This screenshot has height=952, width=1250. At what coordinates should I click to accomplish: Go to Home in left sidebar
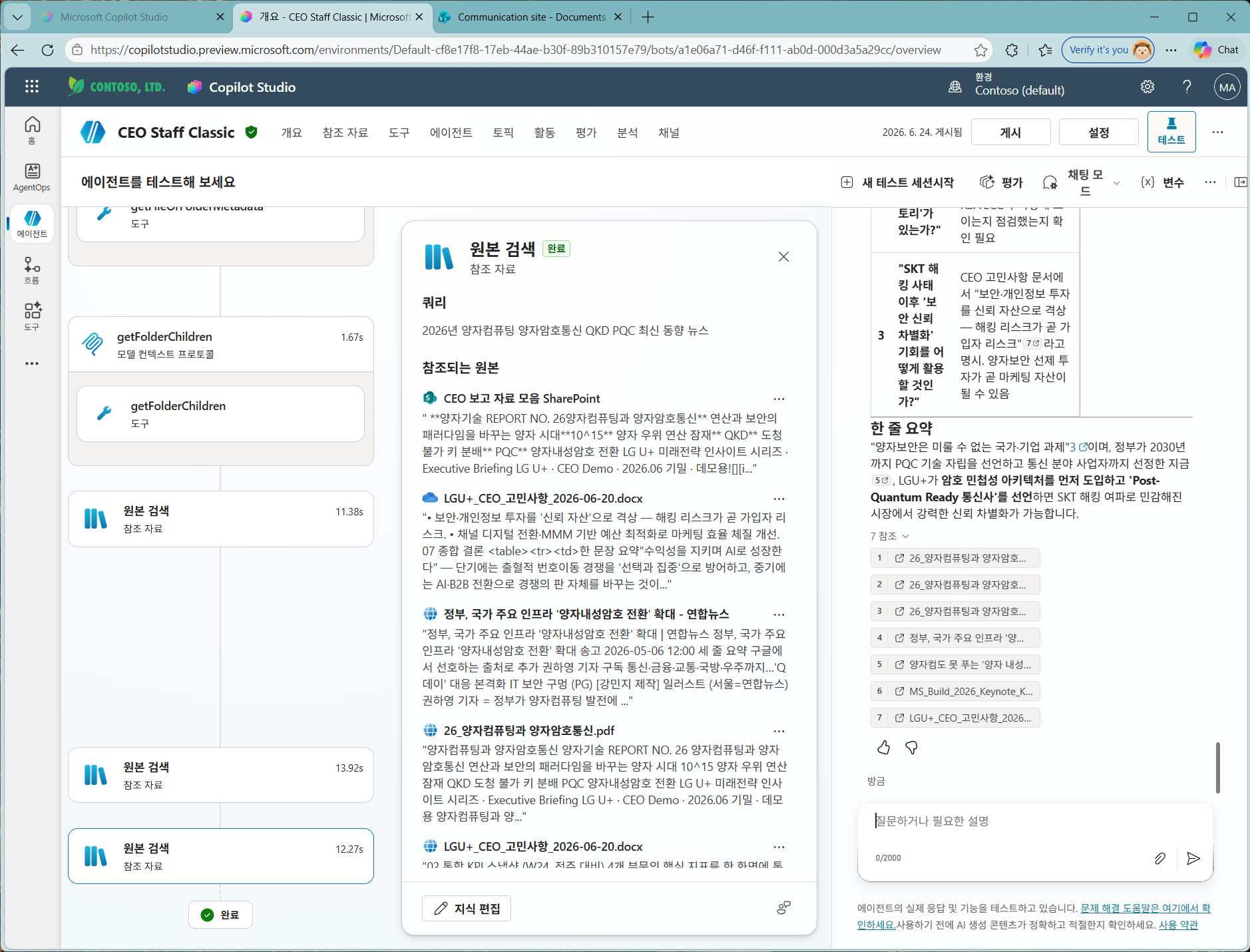pyautogui.click(x=32, y=130)
